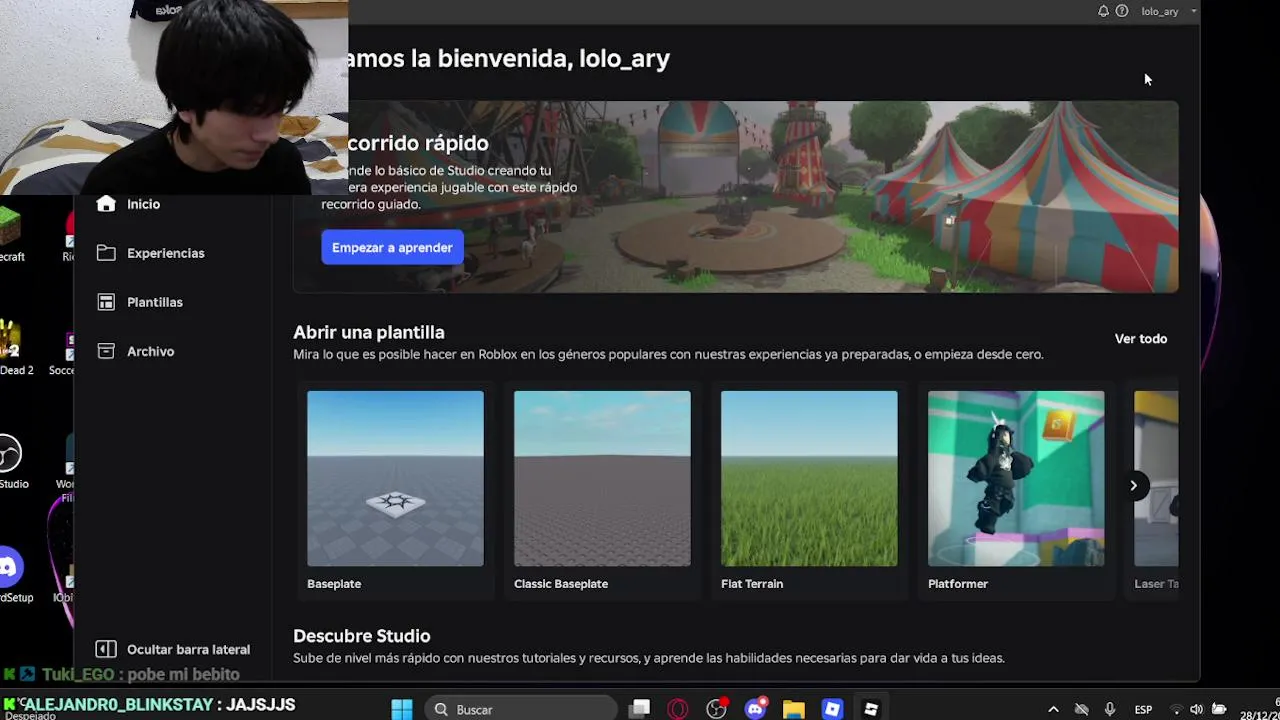The width and height of the screenshot is (1280, 720).
Task: Open the black Roblox player taskbar icon
Action: 871,709
